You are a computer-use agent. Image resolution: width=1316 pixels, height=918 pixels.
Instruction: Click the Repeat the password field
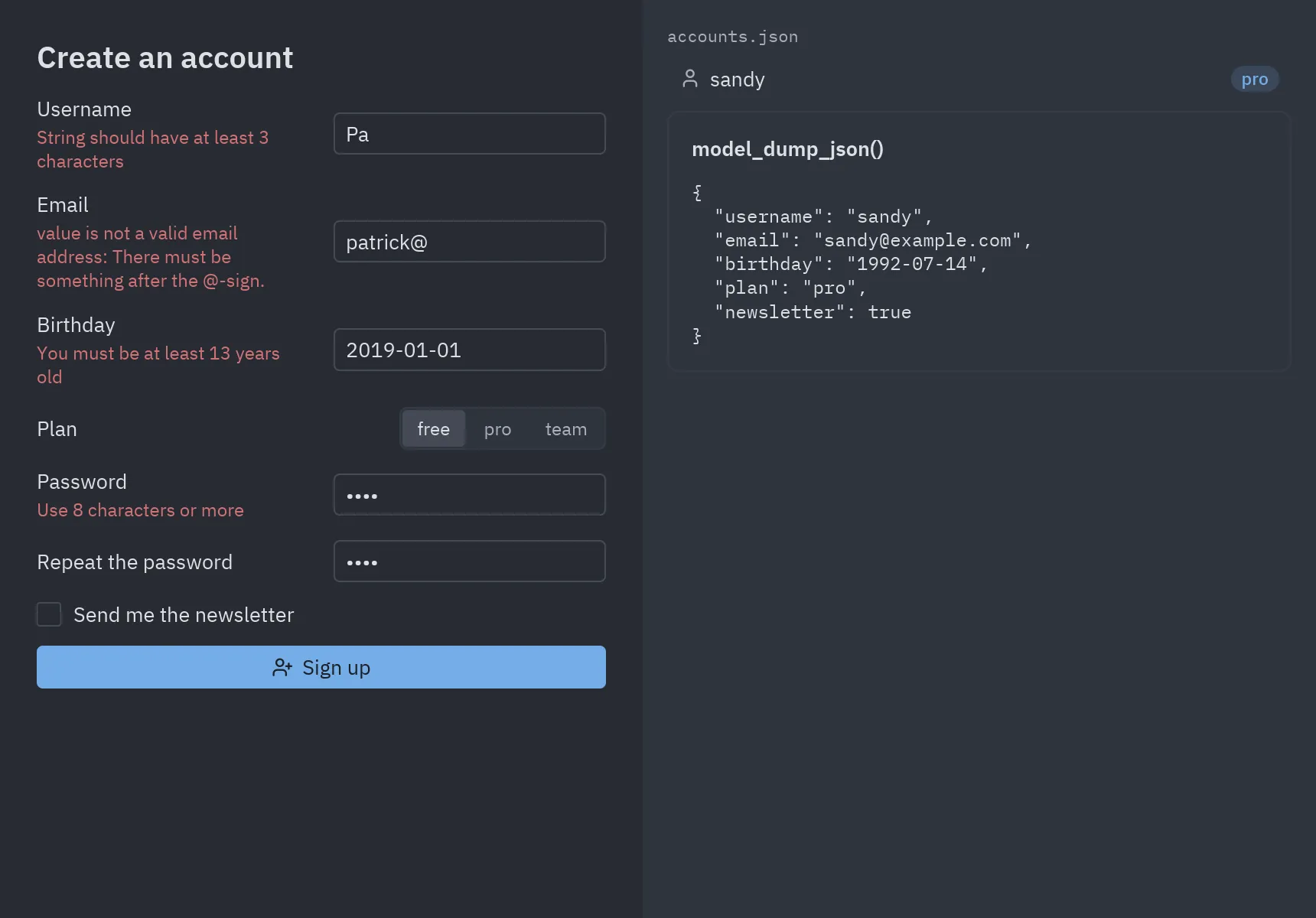(470, 562)
